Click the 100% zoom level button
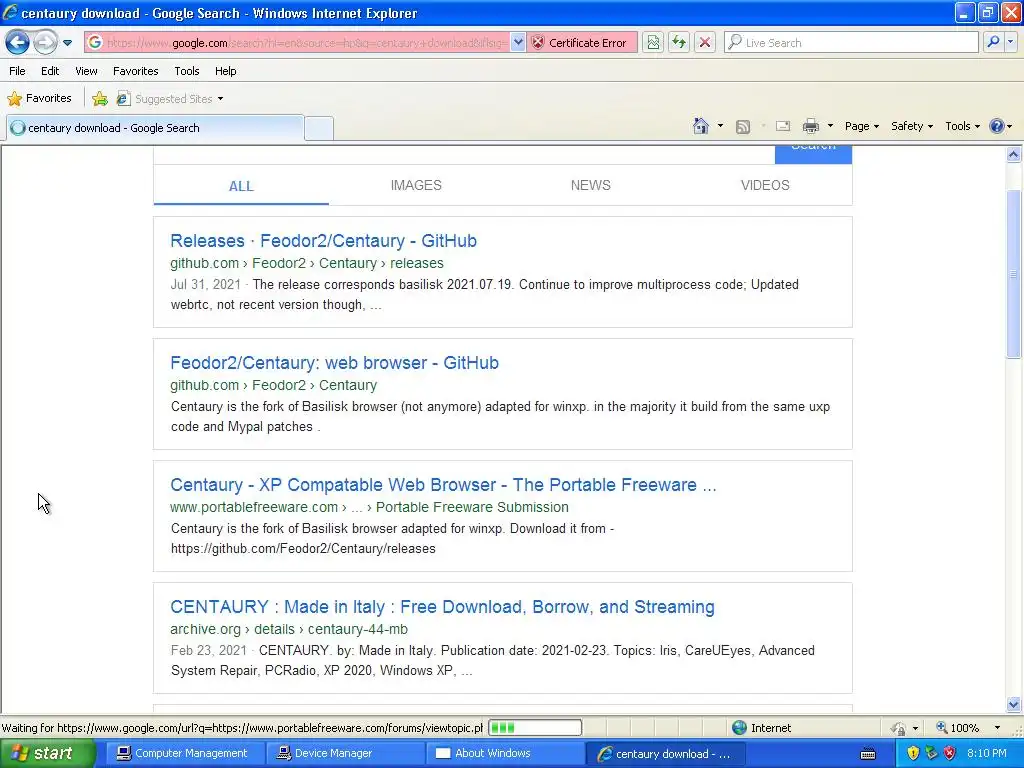Screen dimensions: 1024x768 (x=957, y=728)
